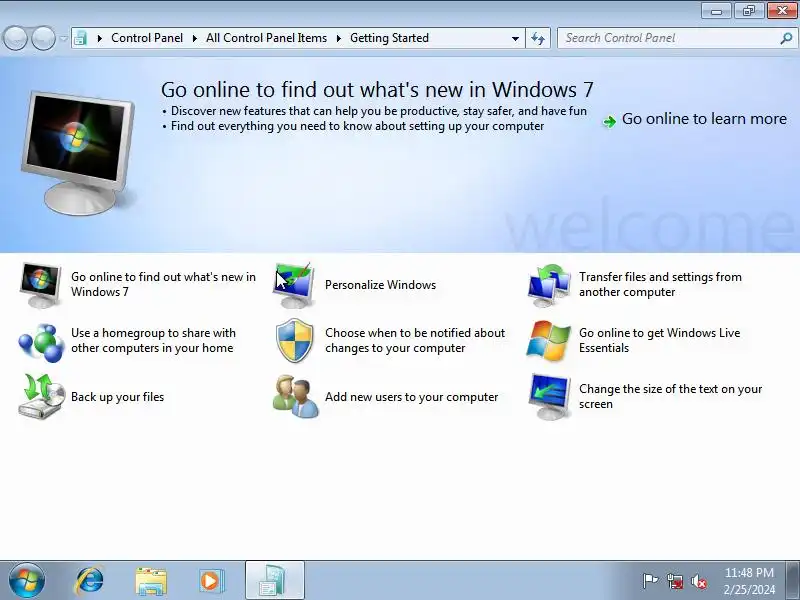Click the User Account Control shield icon
The width and height of the screenshot is (800, 600).
pyautogui.click(x=294, y=341)
